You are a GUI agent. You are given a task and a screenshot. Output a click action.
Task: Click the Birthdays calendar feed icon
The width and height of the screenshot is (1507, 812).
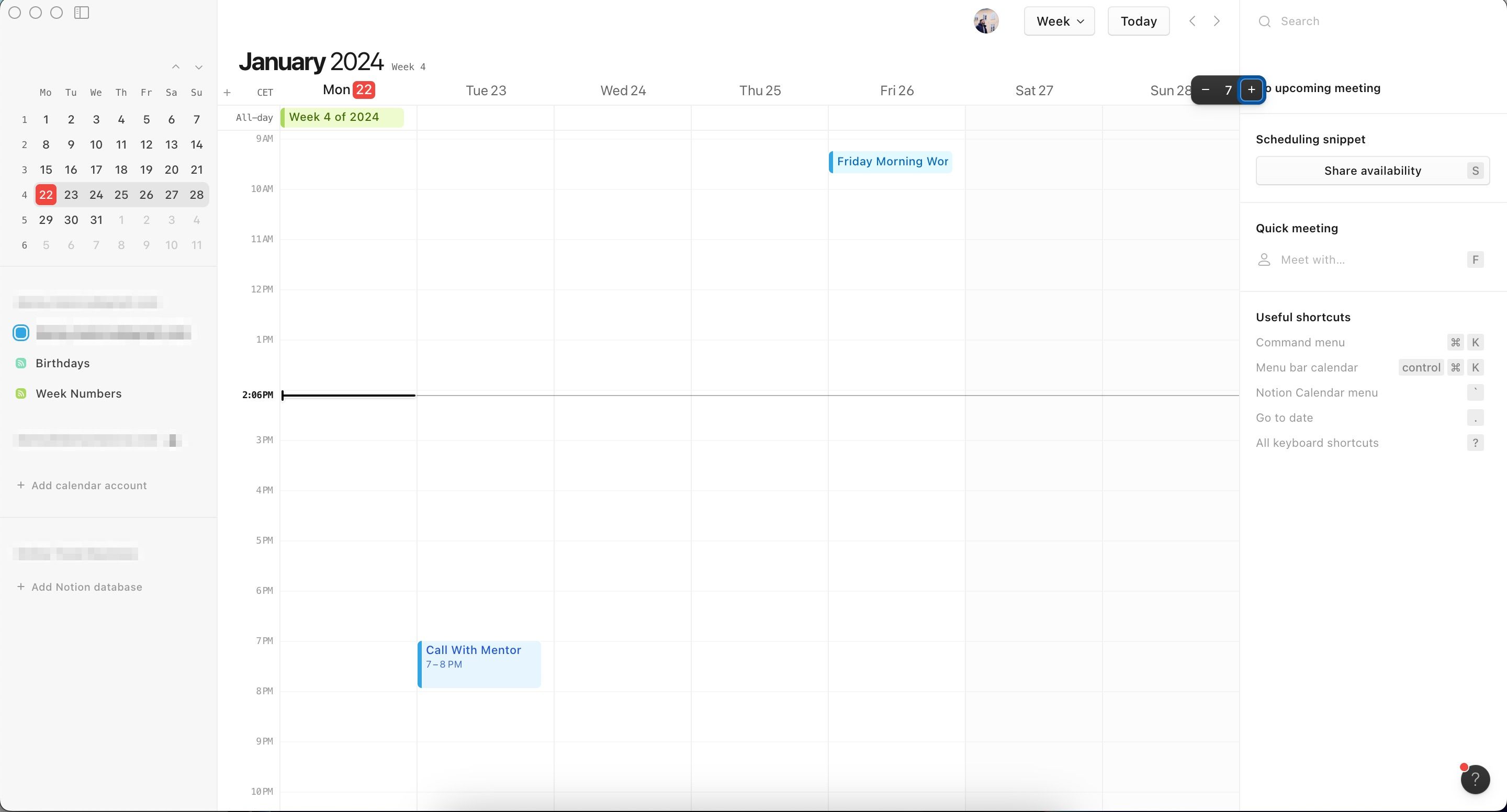(20, 363)
